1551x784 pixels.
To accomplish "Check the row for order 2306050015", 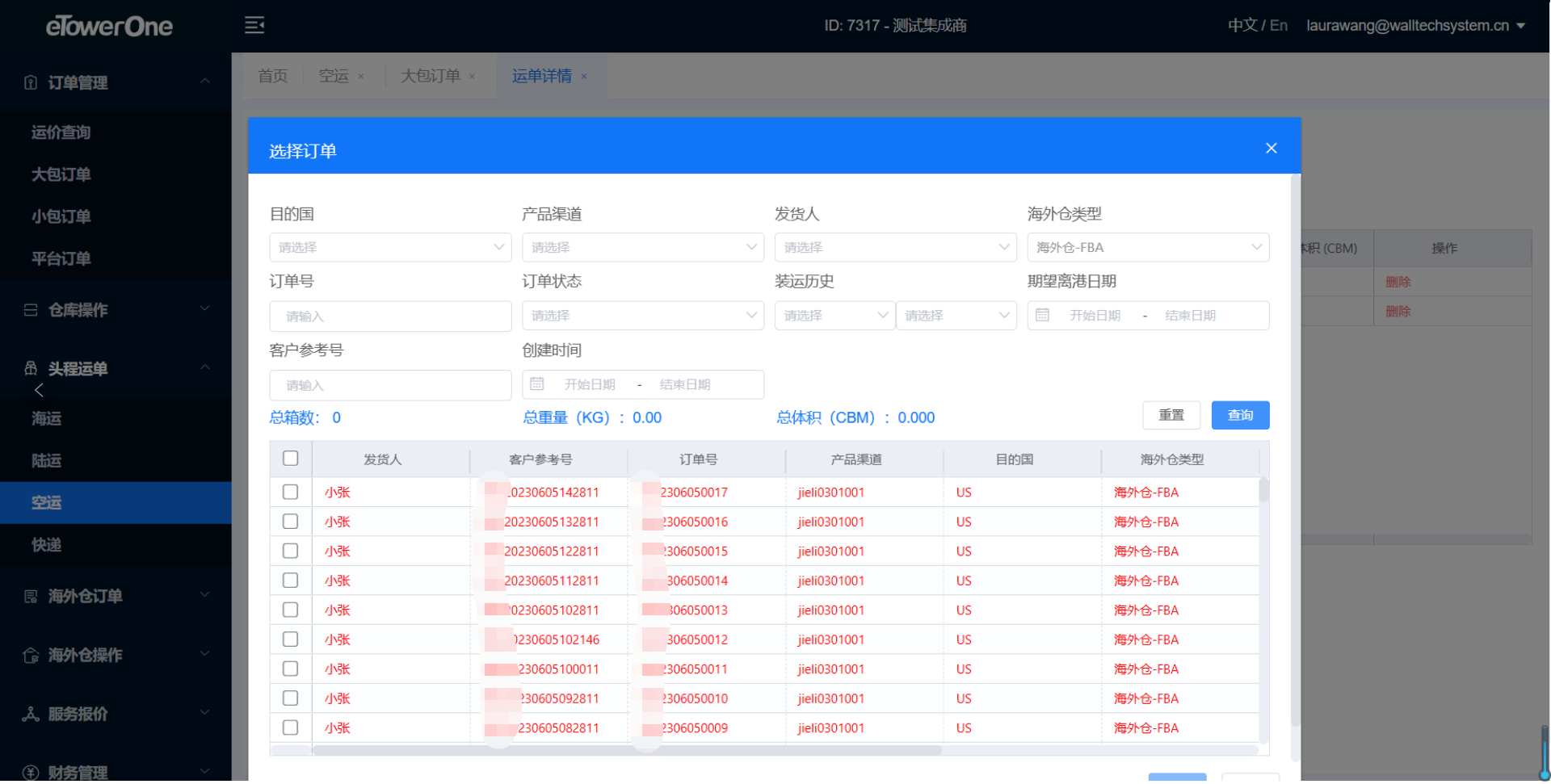I will (x=291, y=551).
